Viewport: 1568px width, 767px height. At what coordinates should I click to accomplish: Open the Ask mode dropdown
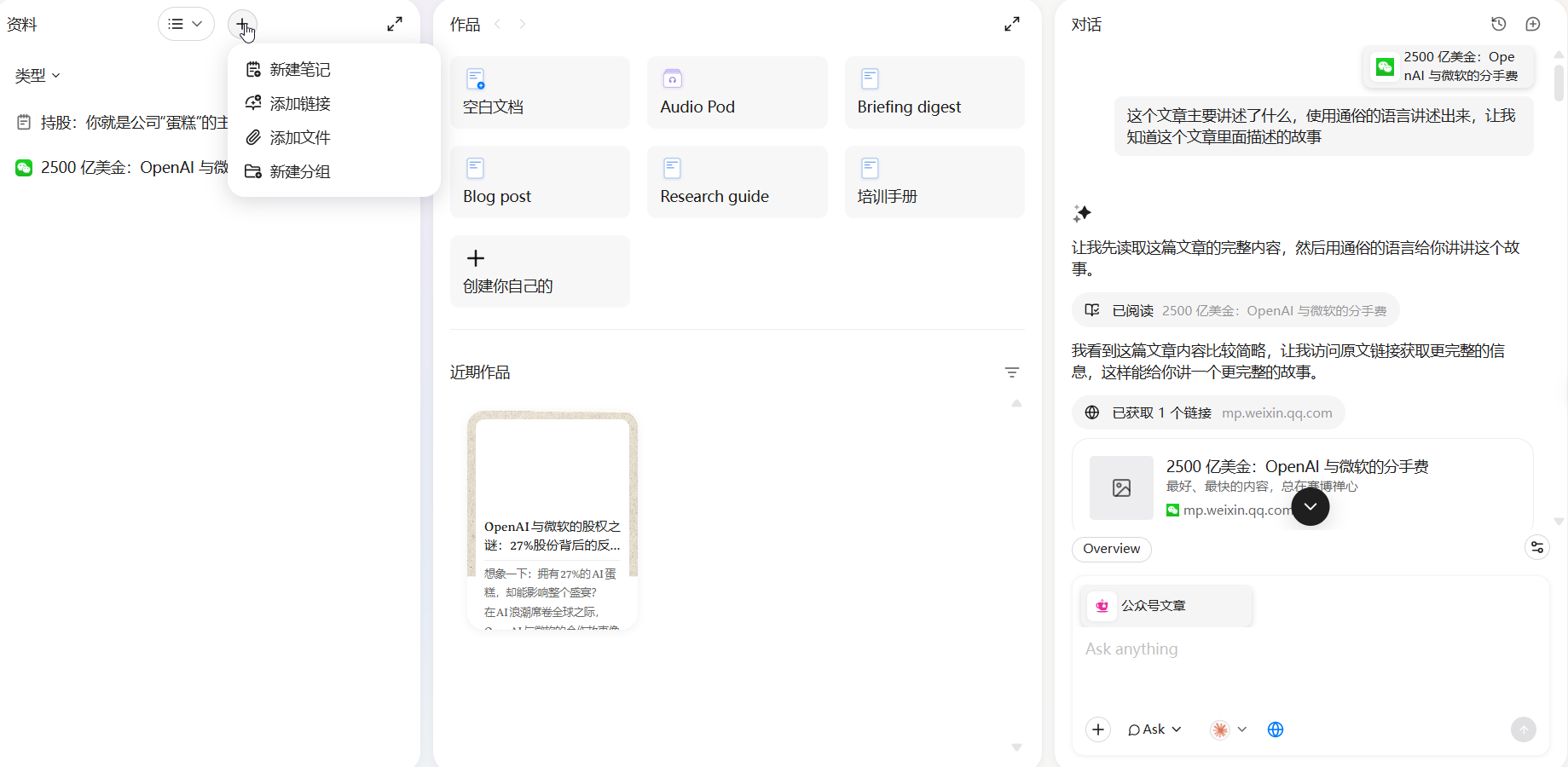[x=1154, y=730]
